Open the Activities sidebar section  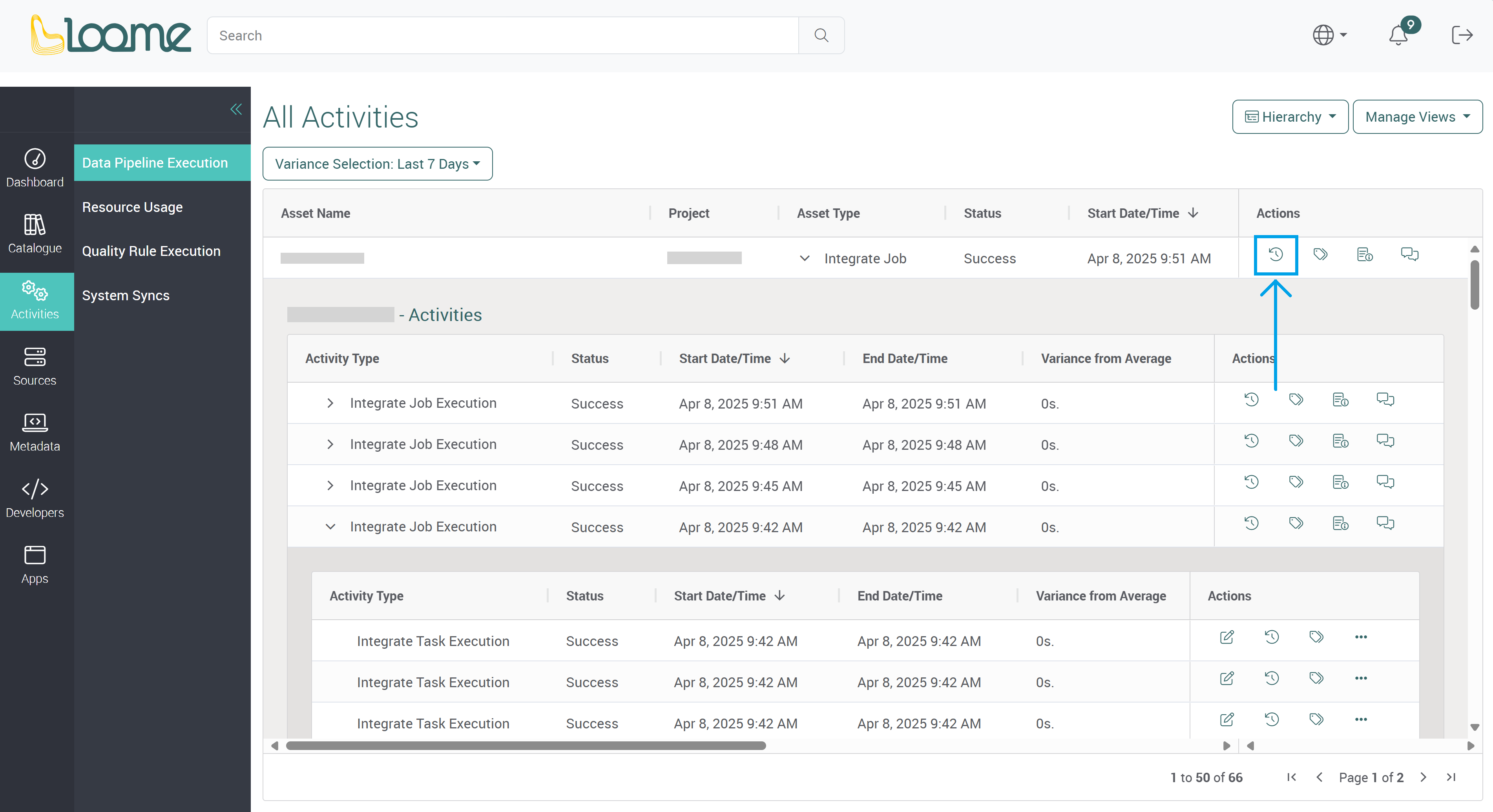click(x=35, y=301)
